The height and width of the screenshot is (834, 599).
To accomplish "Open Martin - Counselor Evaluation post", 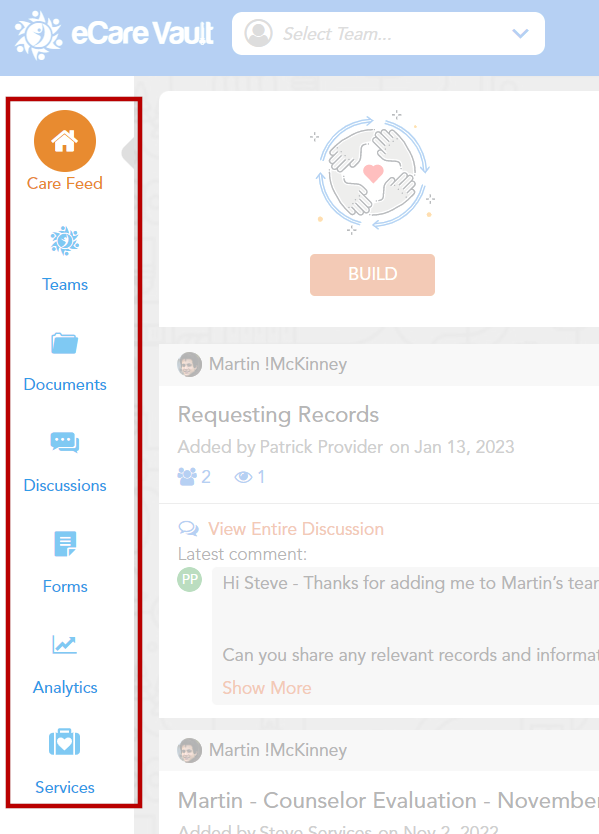I will click(x=388, y=800).
